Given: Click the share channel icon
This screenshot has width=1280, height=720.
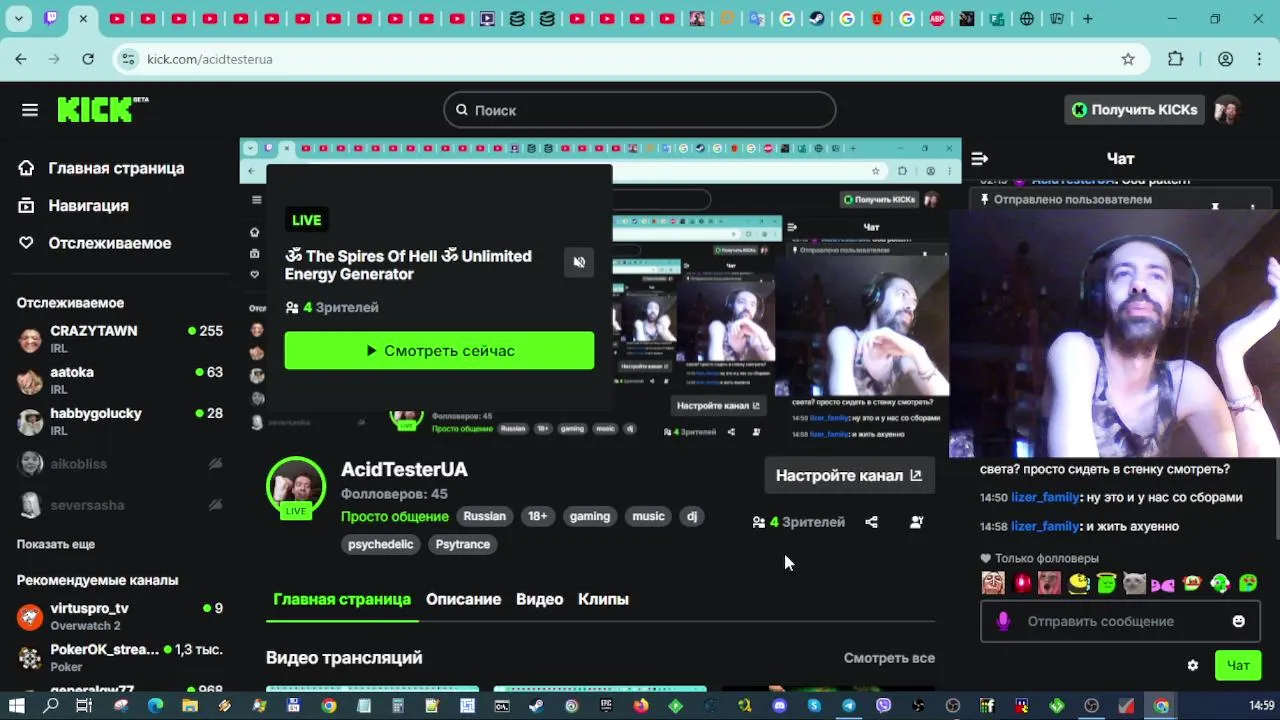Looking at the screenshot, I should 871,522.
